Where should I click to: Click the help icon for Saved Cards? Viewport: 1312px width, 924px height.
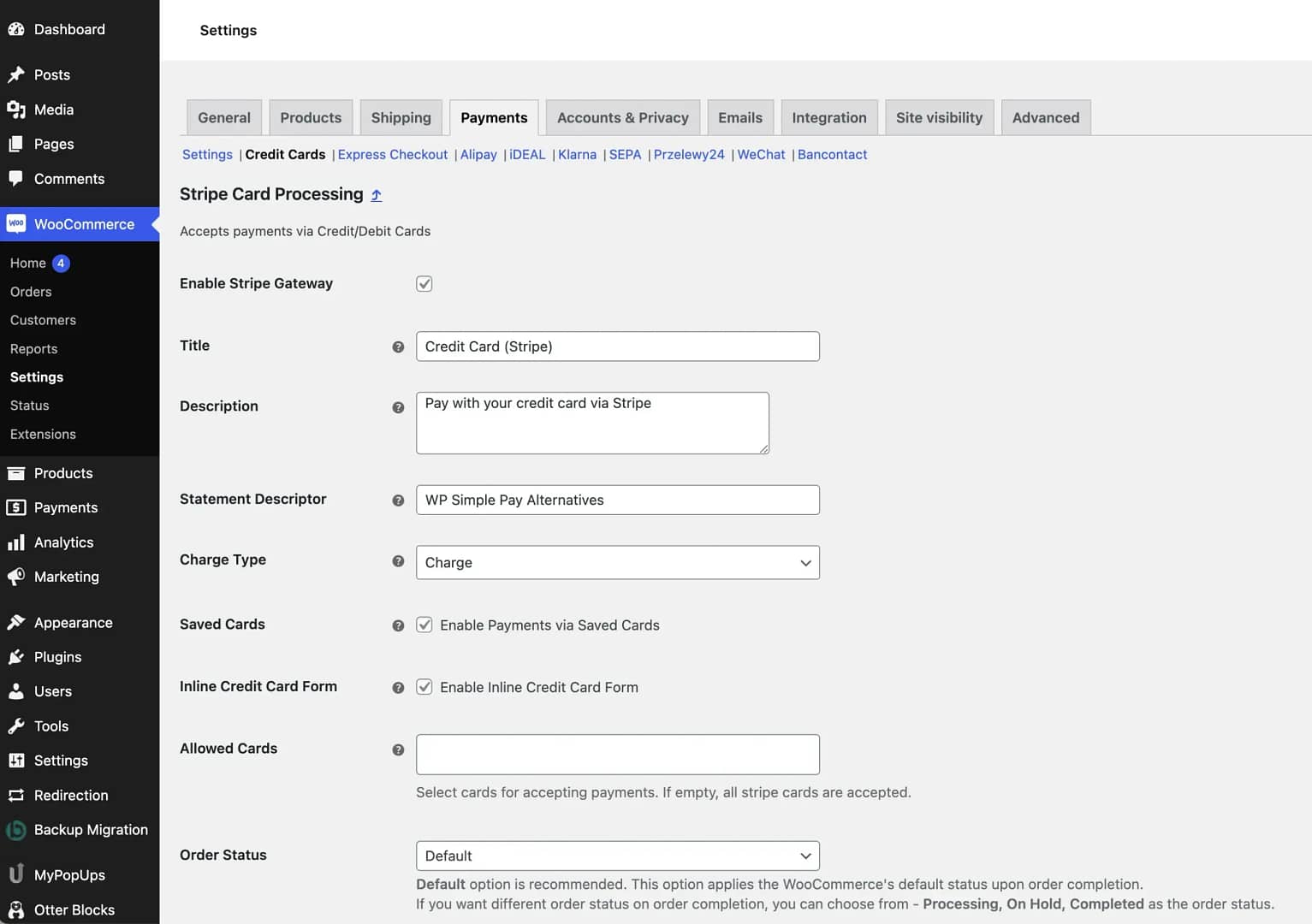398,625
